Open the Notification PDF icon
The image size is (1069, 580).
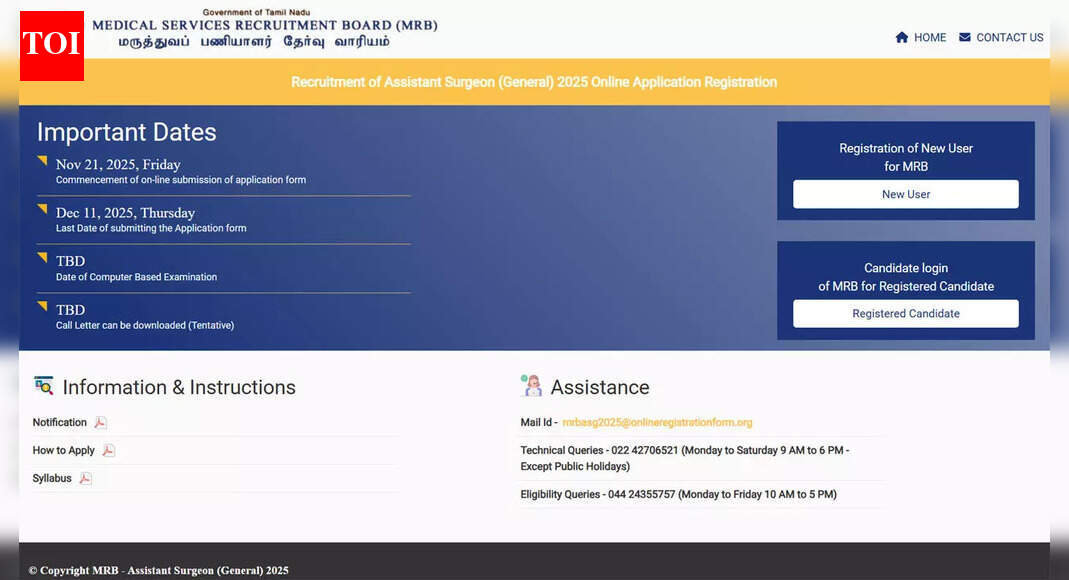pos(99,422)
